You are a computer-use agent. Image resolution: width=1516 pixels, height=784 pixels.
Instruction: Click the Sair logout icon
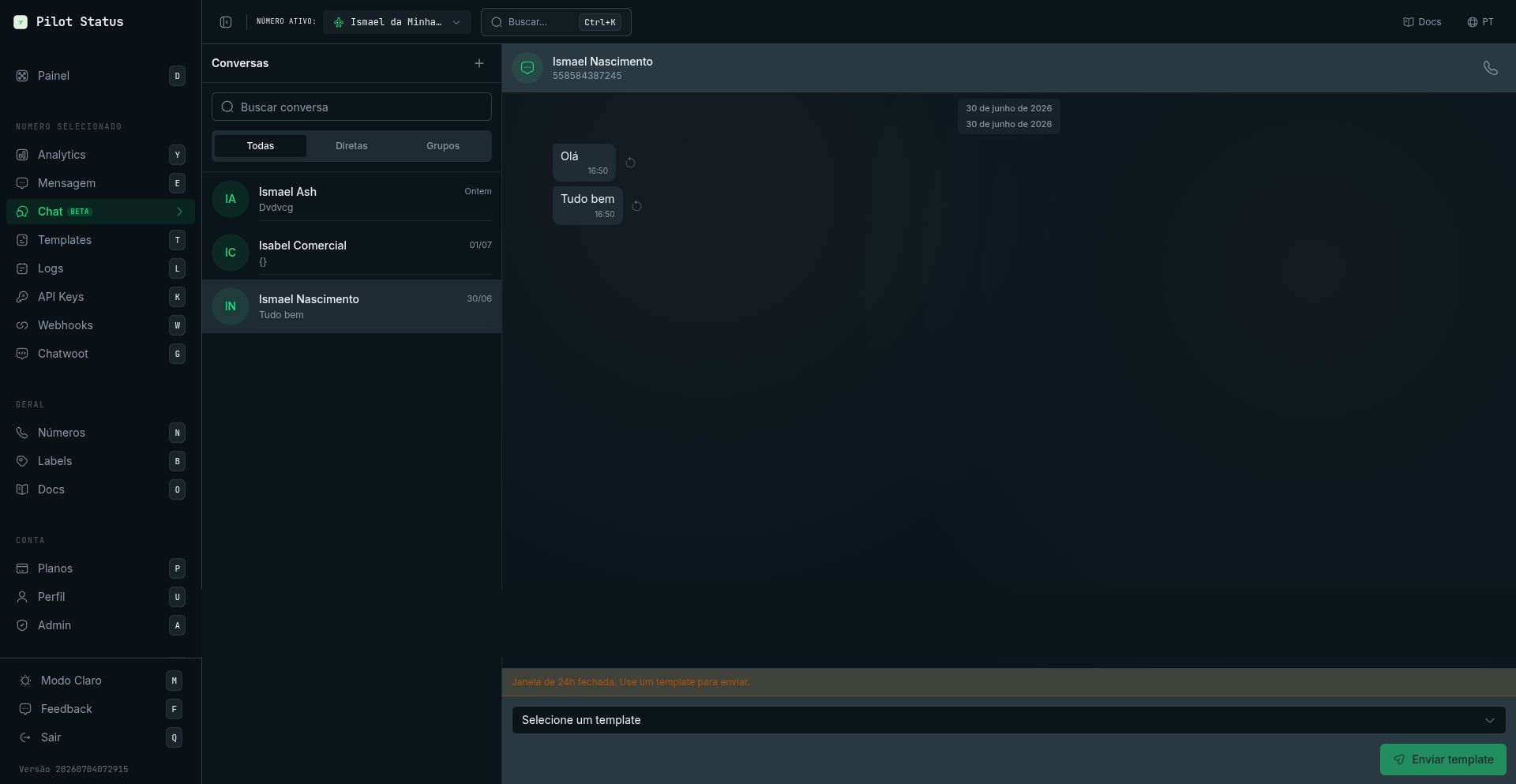(x=25, y=737)
